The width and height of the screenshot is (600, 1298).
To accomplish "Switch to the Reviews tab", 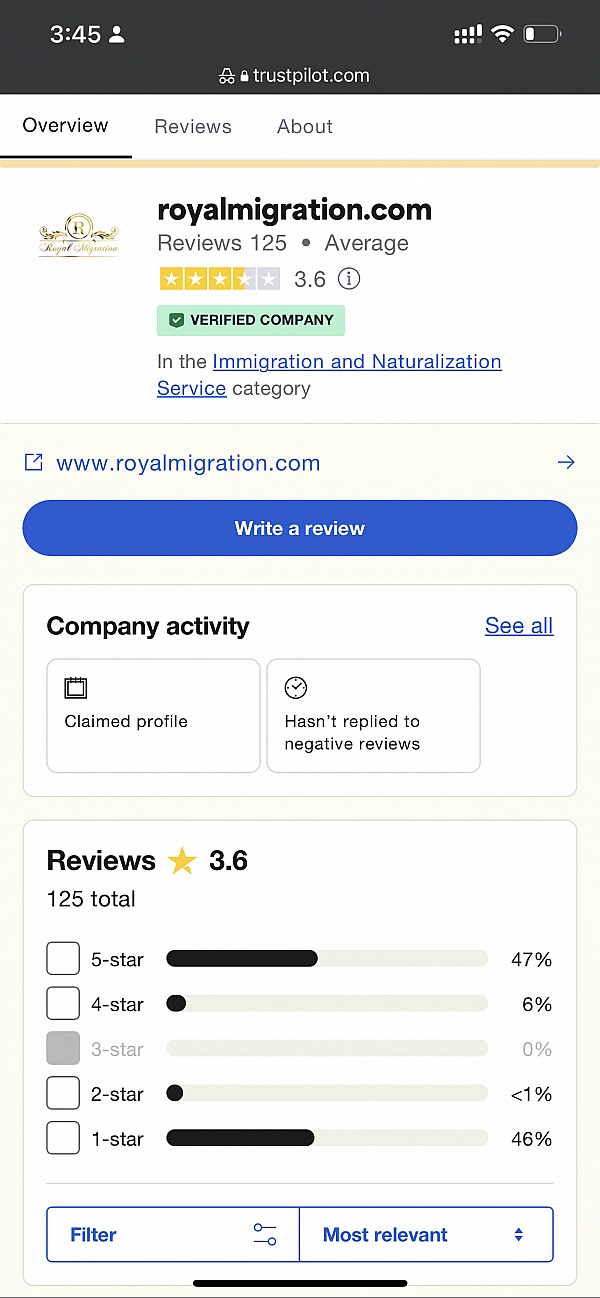I will pyautogui.click(x=193, y=127).
